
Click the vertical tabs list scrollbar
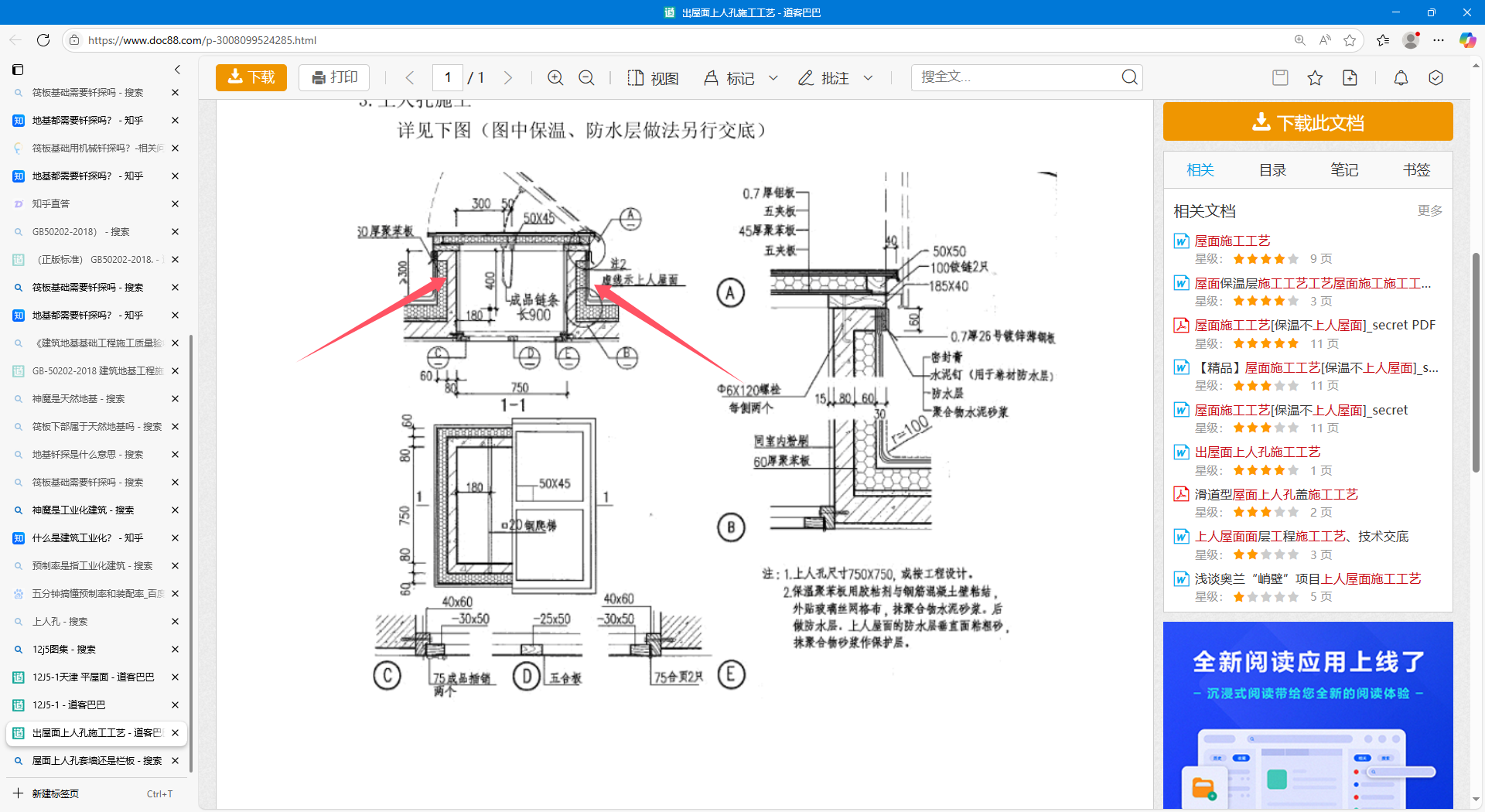pos(191,553)
